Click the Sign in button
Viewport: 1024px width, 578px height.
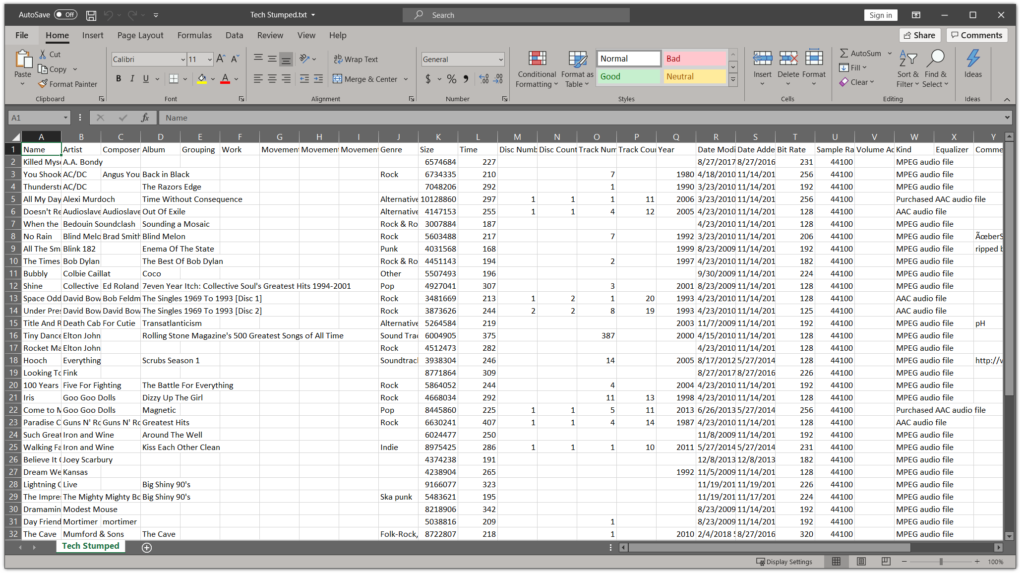coord(880,15)
